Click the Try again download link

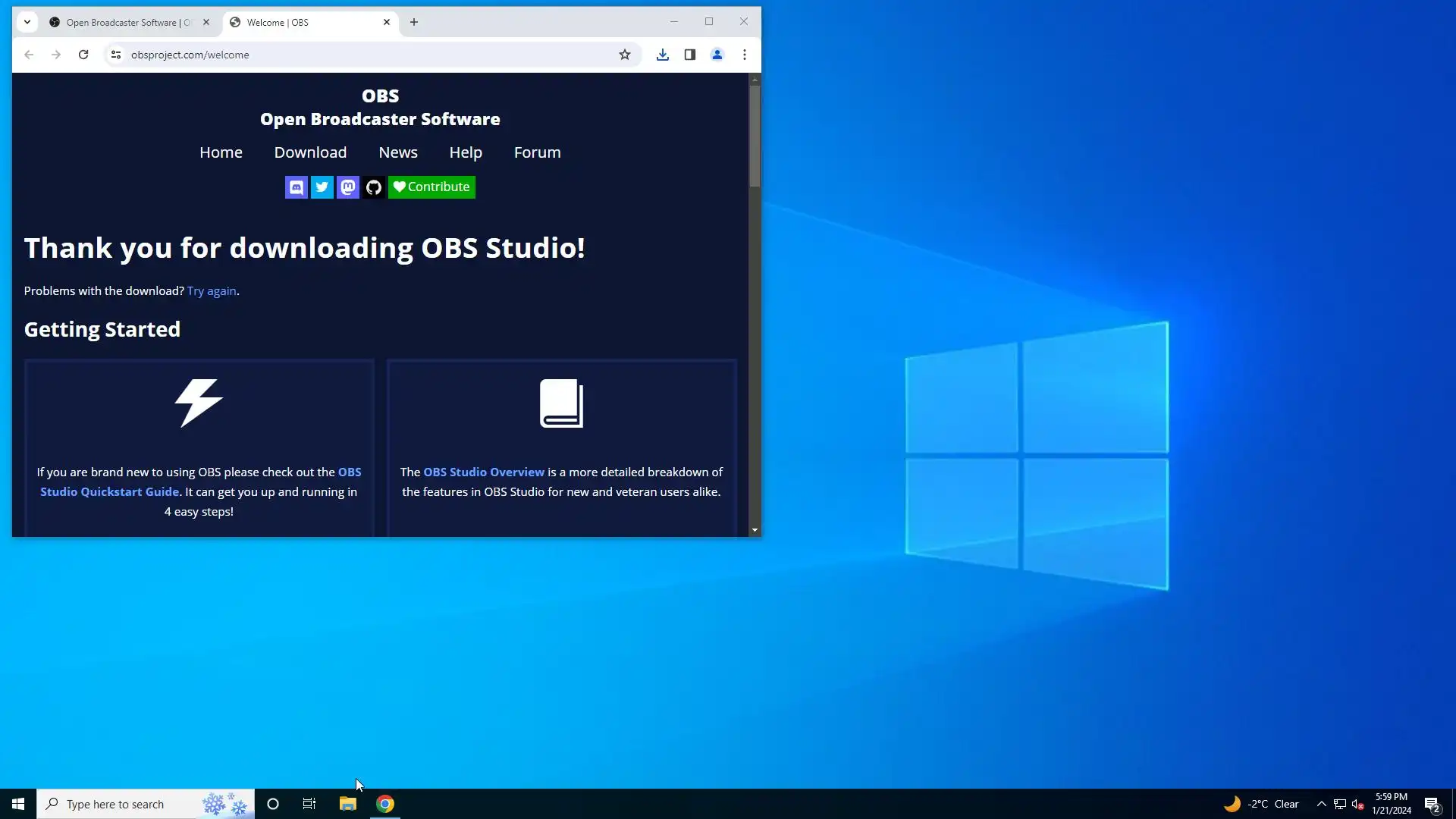[212, 291]
